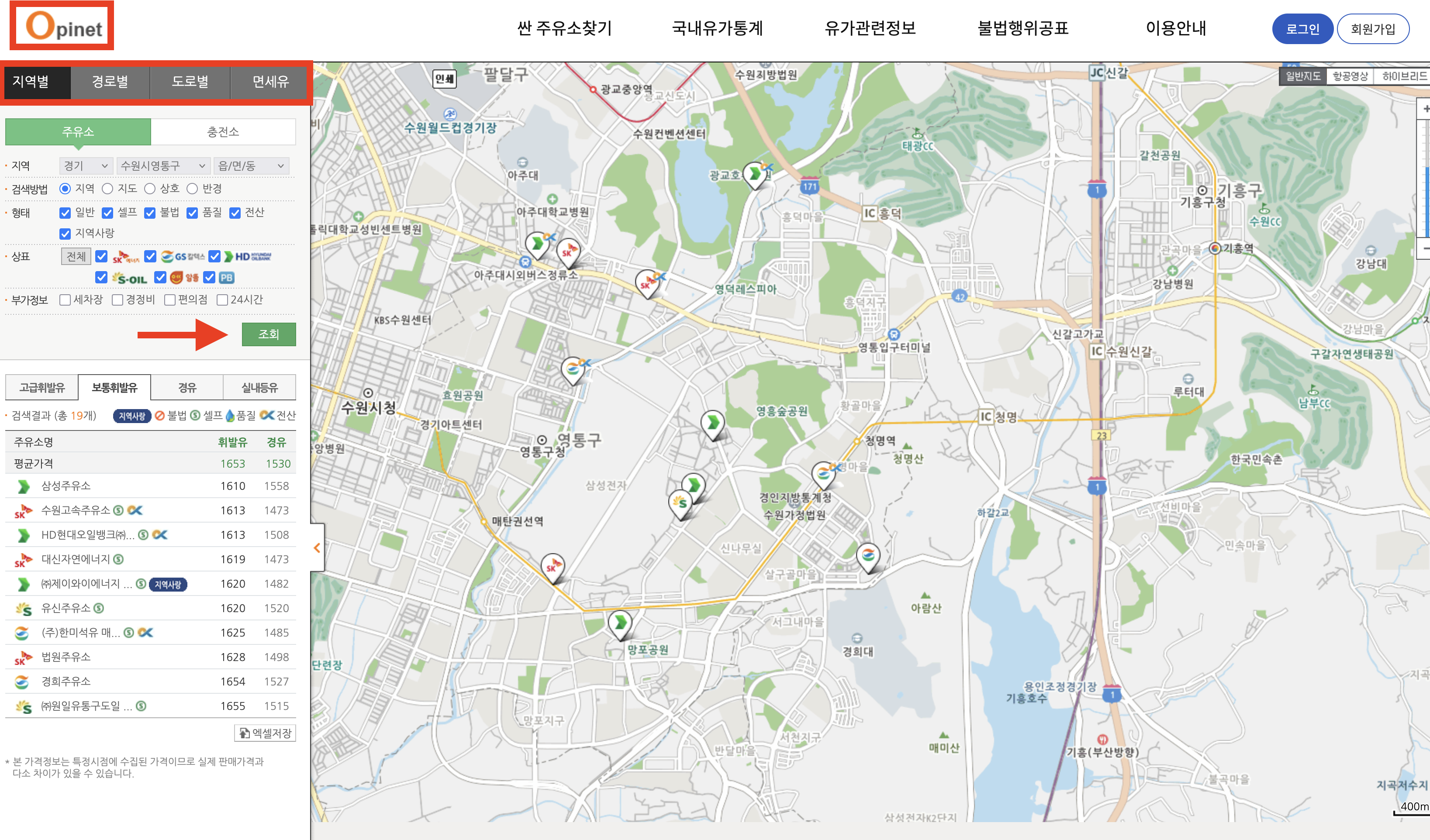The width and height of the screenshot is (1430, 840).
Task: Open the 경기 province dropdown
Action: tap(86, 165)
